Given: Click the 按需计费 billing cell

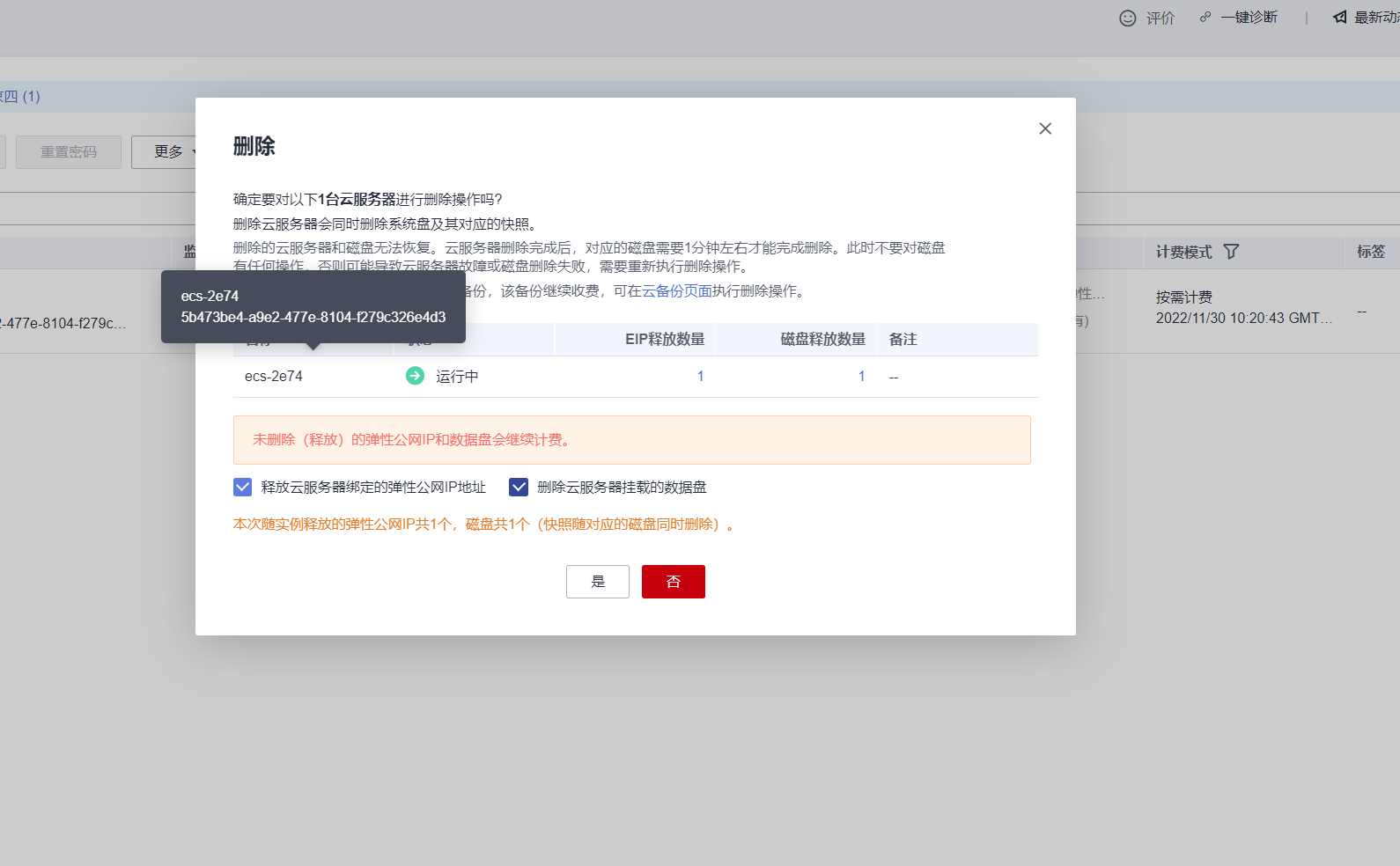Looking at the screenshot, I should 1184,297.
